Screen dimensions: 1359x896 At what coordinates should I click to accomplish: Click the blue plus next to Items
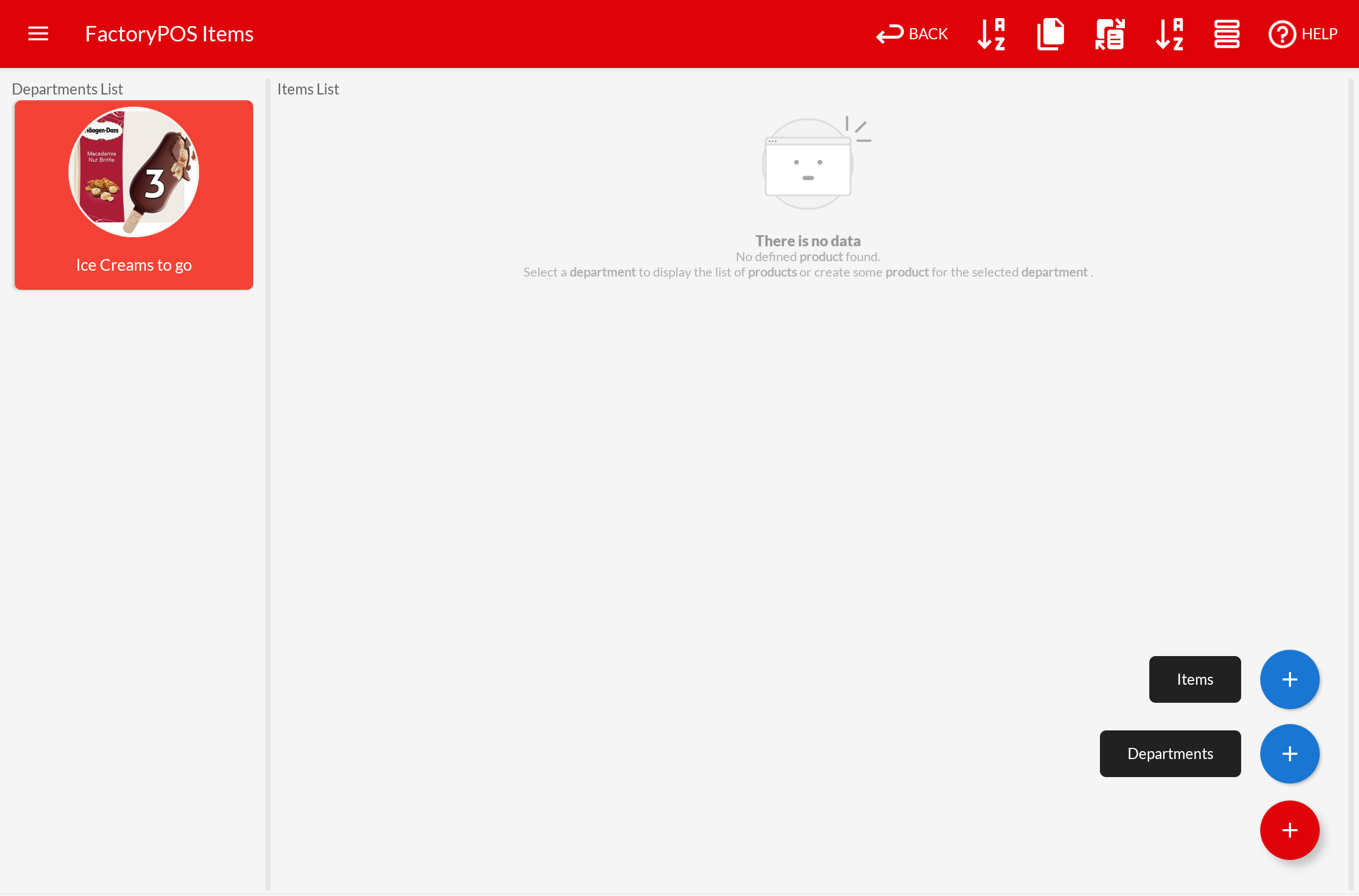(x=1289, y=679)
